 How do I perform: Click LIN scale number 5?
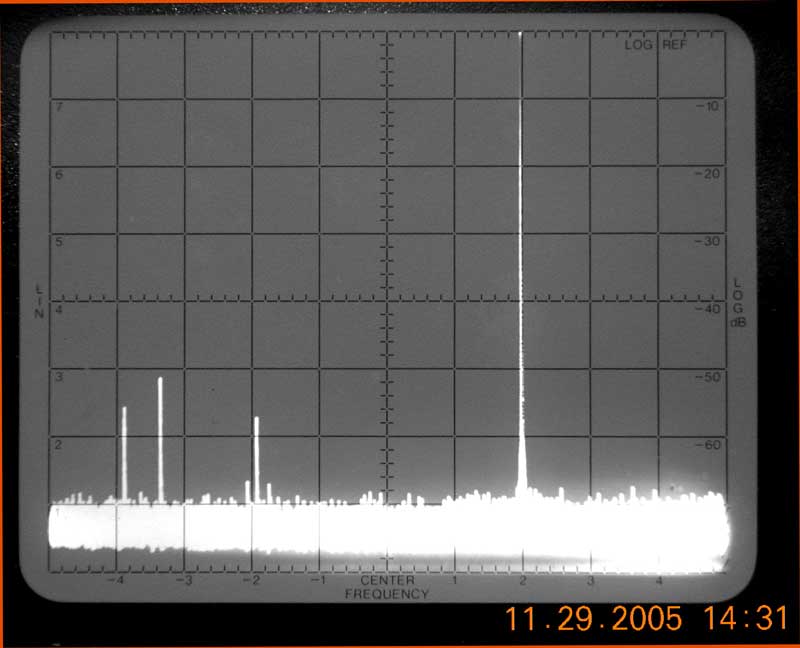click(x=59, y=242)
